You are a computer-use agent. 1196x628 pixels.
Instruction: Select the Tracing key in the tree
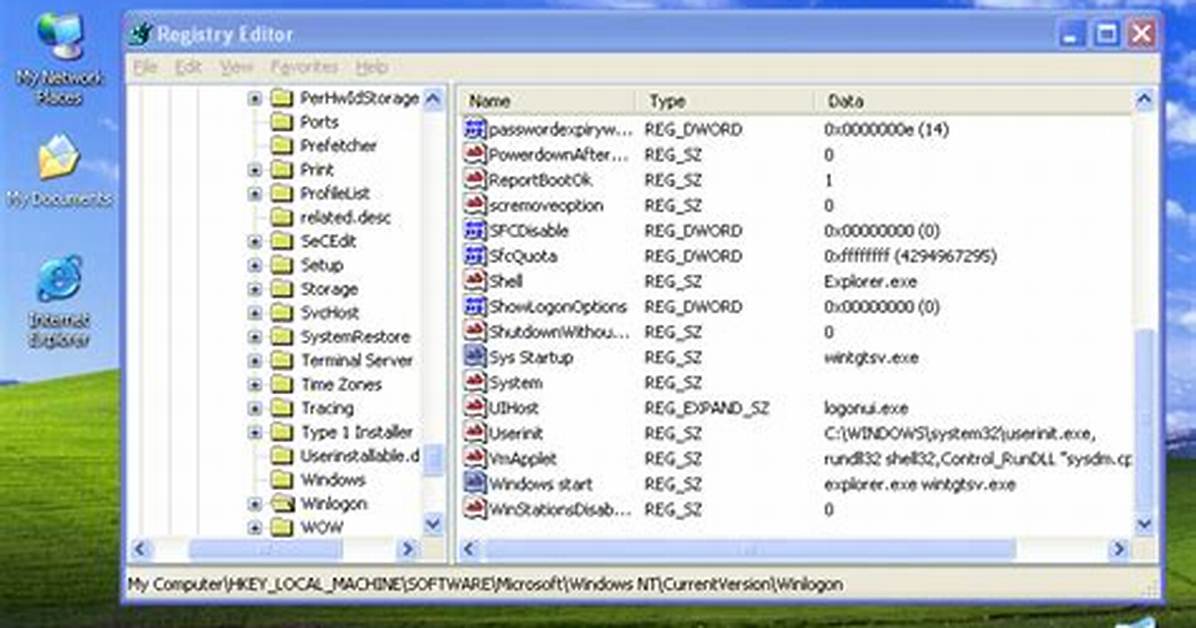click(327, 408)
